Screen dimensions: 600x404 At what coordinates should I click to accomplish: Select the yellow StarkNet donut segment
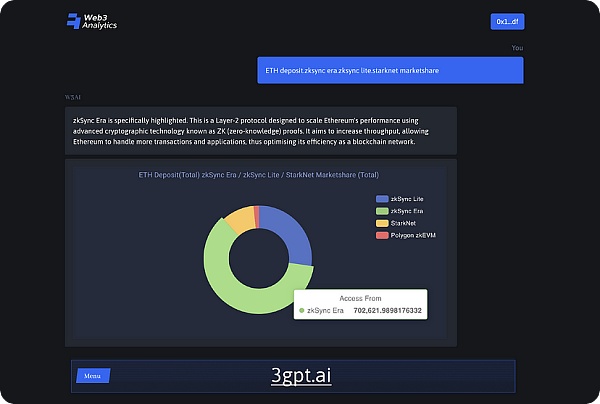(238, 217)
